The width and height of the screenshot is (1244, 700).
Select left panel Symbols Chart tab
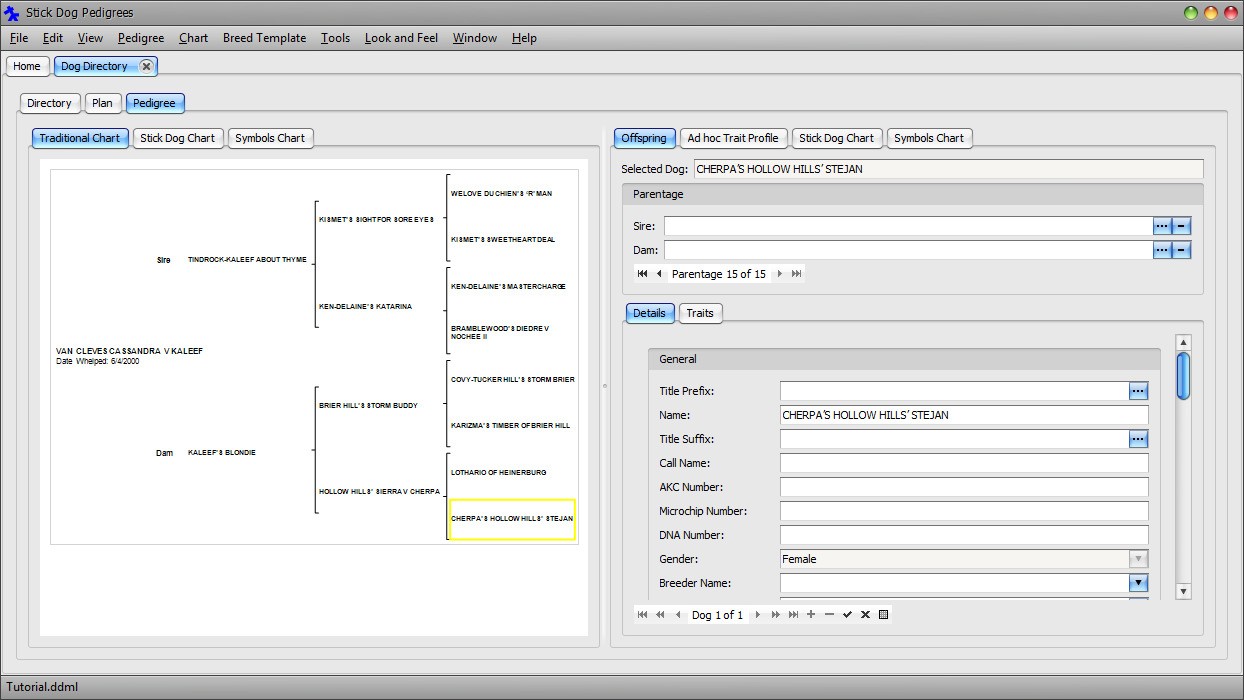pyautogui.click(x=270, y=138)
